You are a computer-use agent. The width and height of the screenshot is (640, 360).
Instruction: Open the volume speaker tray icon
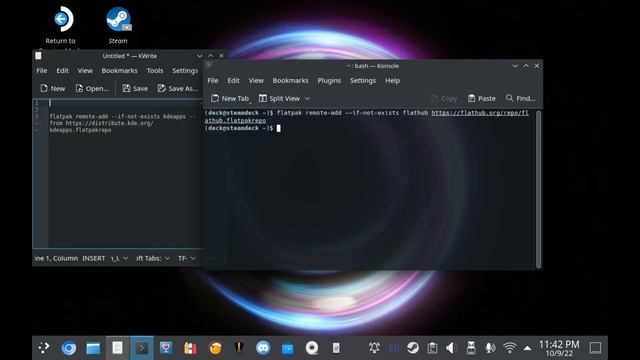(451, 348)
